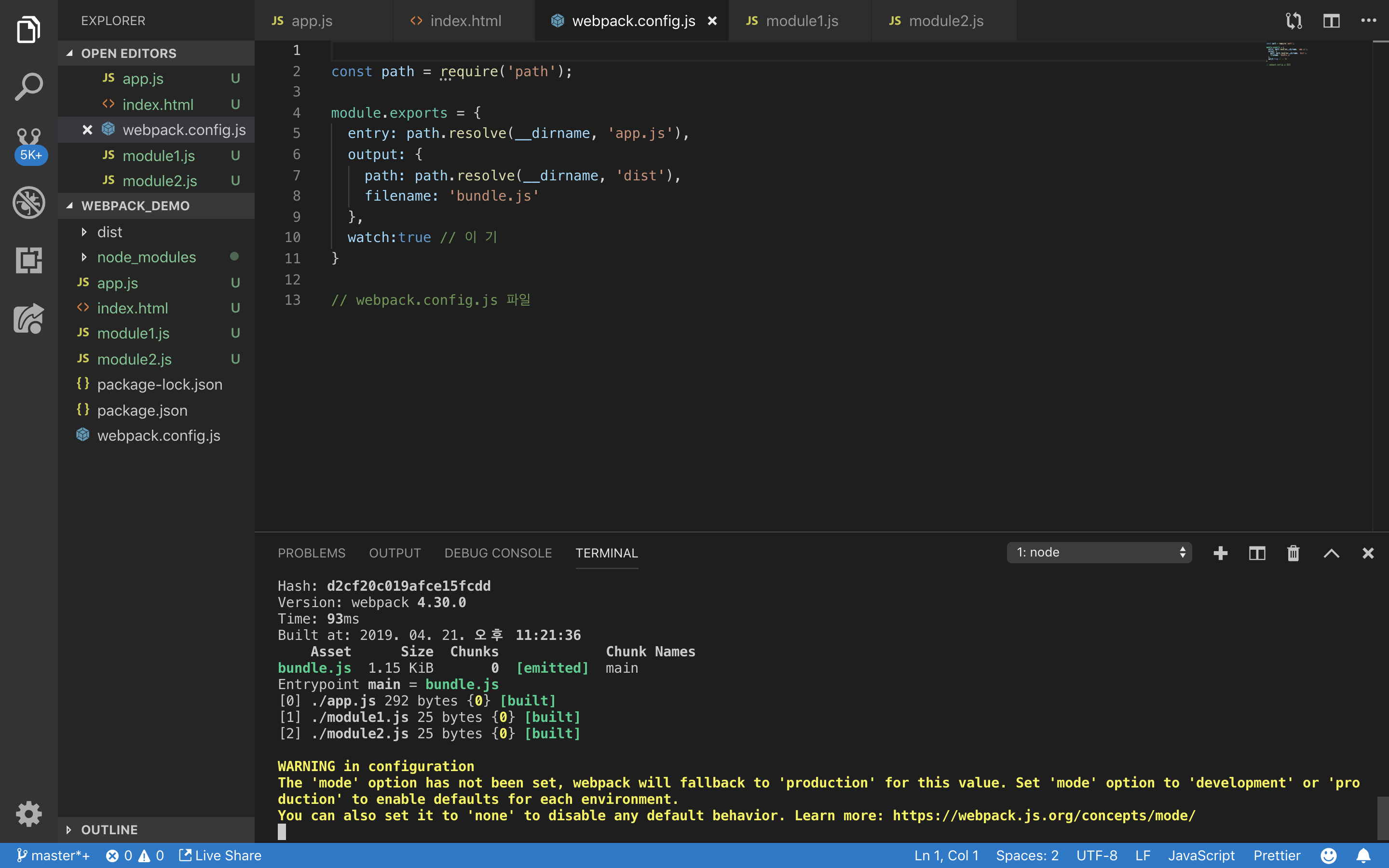1389x868 pixels.
Task: Click the split editor icon
Action: pos(1331,21)
